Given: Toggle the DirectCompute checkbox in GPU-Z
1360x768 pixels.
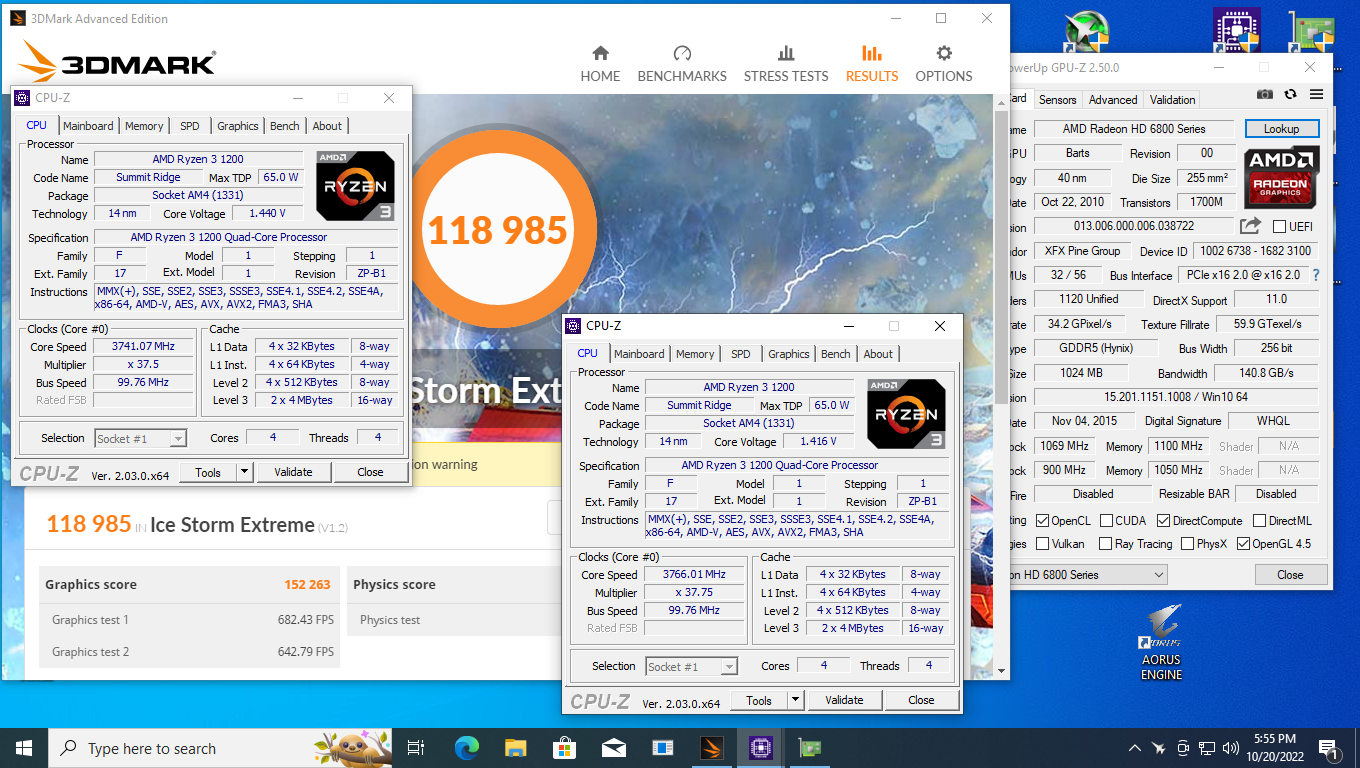Looking at the screenshot, I should tap(1164, 521).
